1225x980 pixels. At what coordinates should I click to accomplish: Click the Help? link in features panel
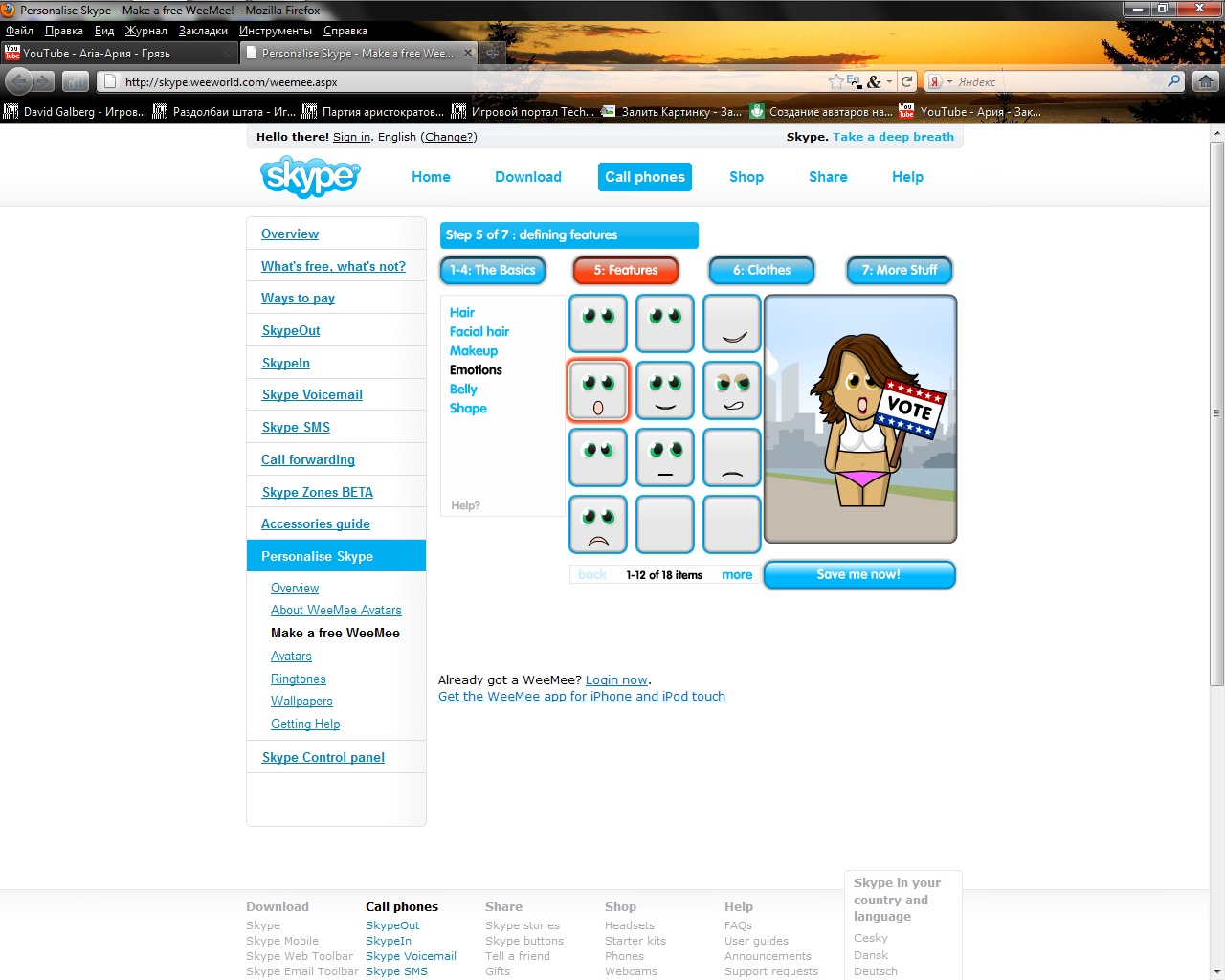click(465, 505)
